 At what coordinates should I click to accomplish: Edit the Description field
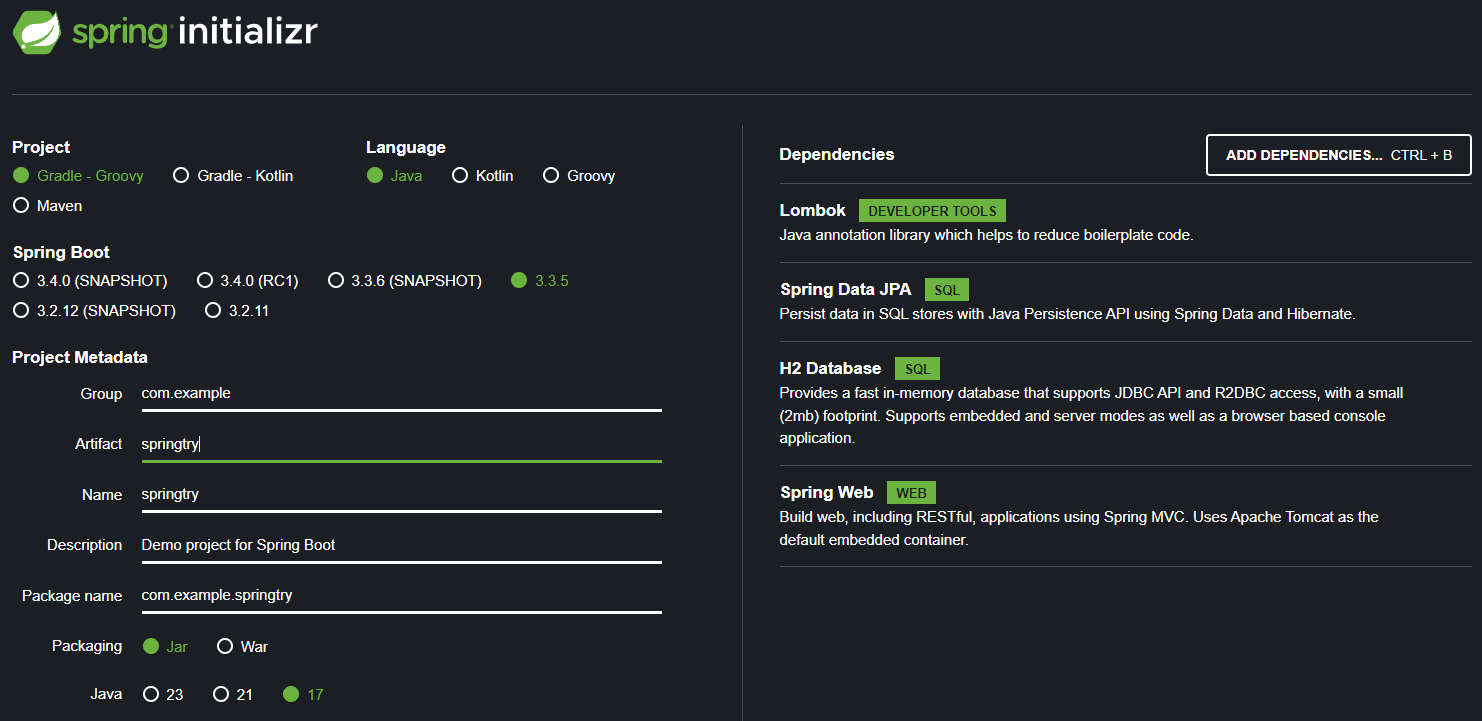(401, 545)
